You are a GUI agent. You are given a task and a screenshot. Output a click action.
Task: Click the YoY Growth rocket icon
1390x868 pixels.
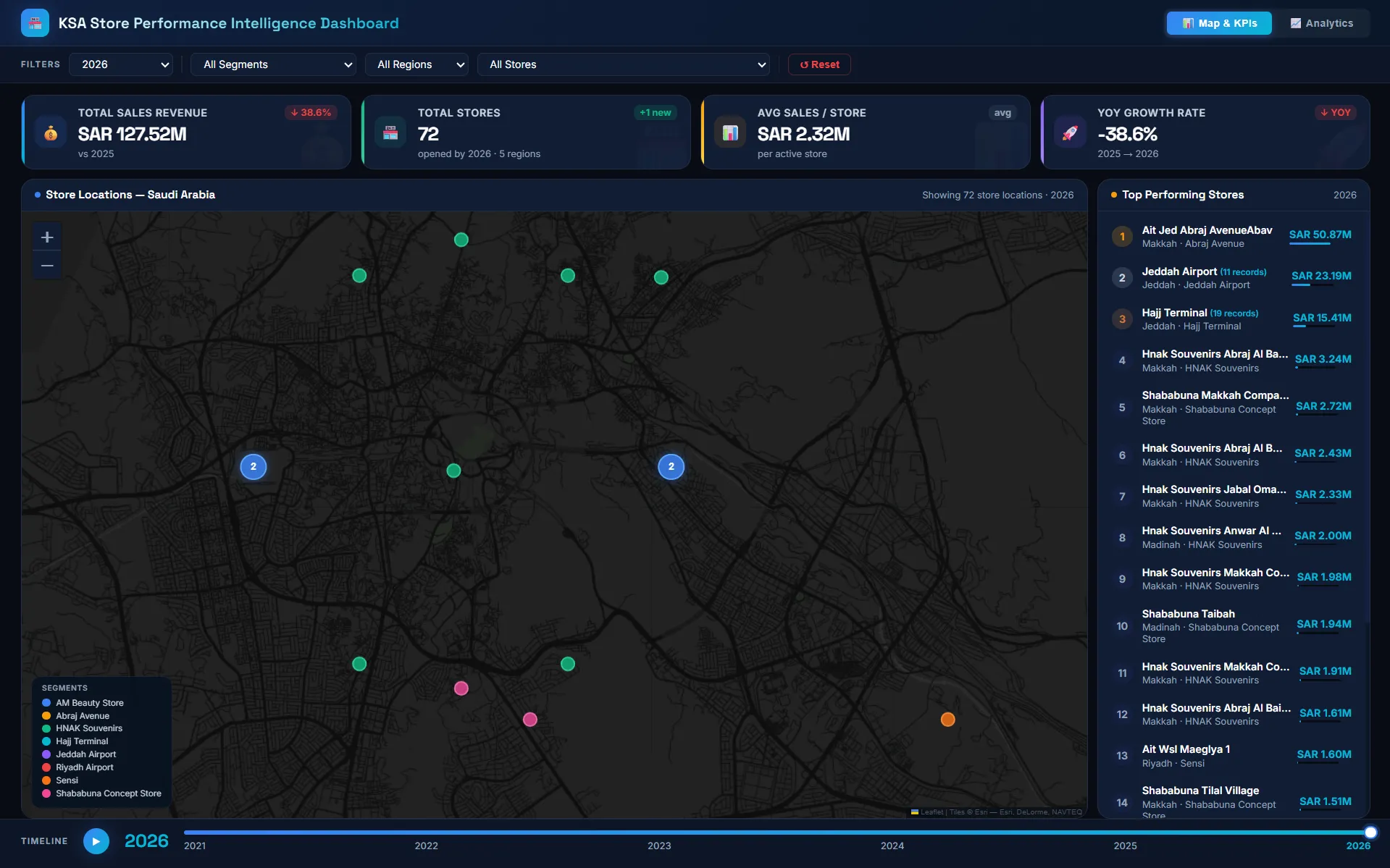[x=1070, y=132]
